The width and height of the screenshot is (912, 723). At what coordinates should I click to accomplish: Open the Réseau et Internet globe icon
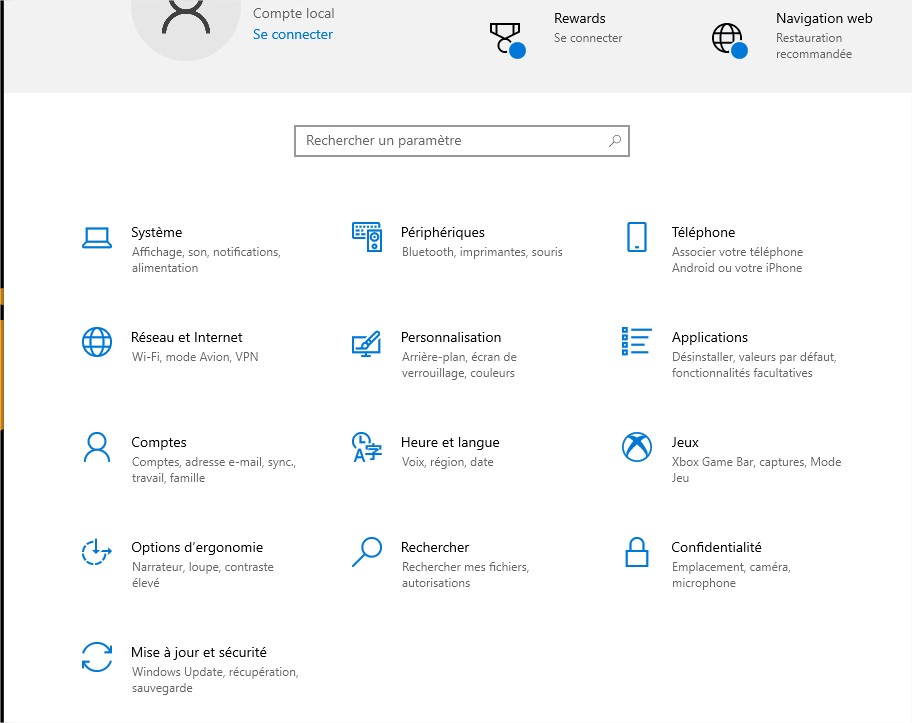tap(97, 342)
